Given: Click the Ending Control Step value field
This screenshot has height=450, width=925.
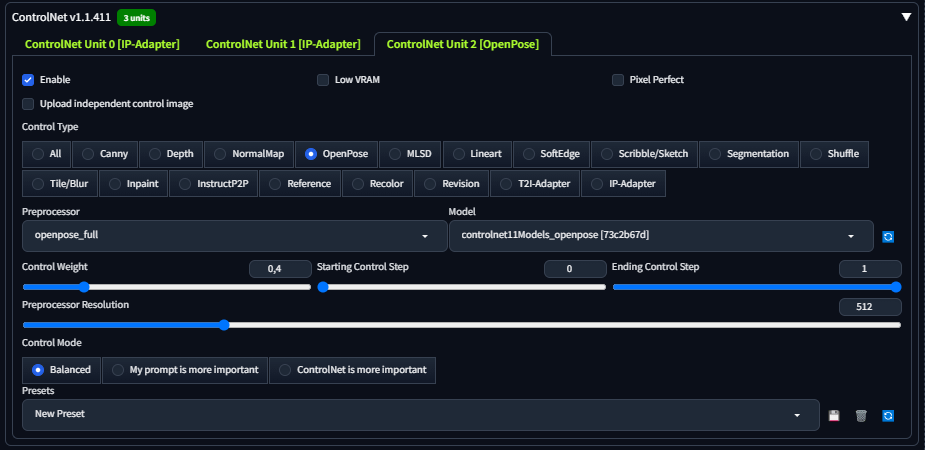Looking at the screenshot, I should pyautogui.click(x=870, y=269).
